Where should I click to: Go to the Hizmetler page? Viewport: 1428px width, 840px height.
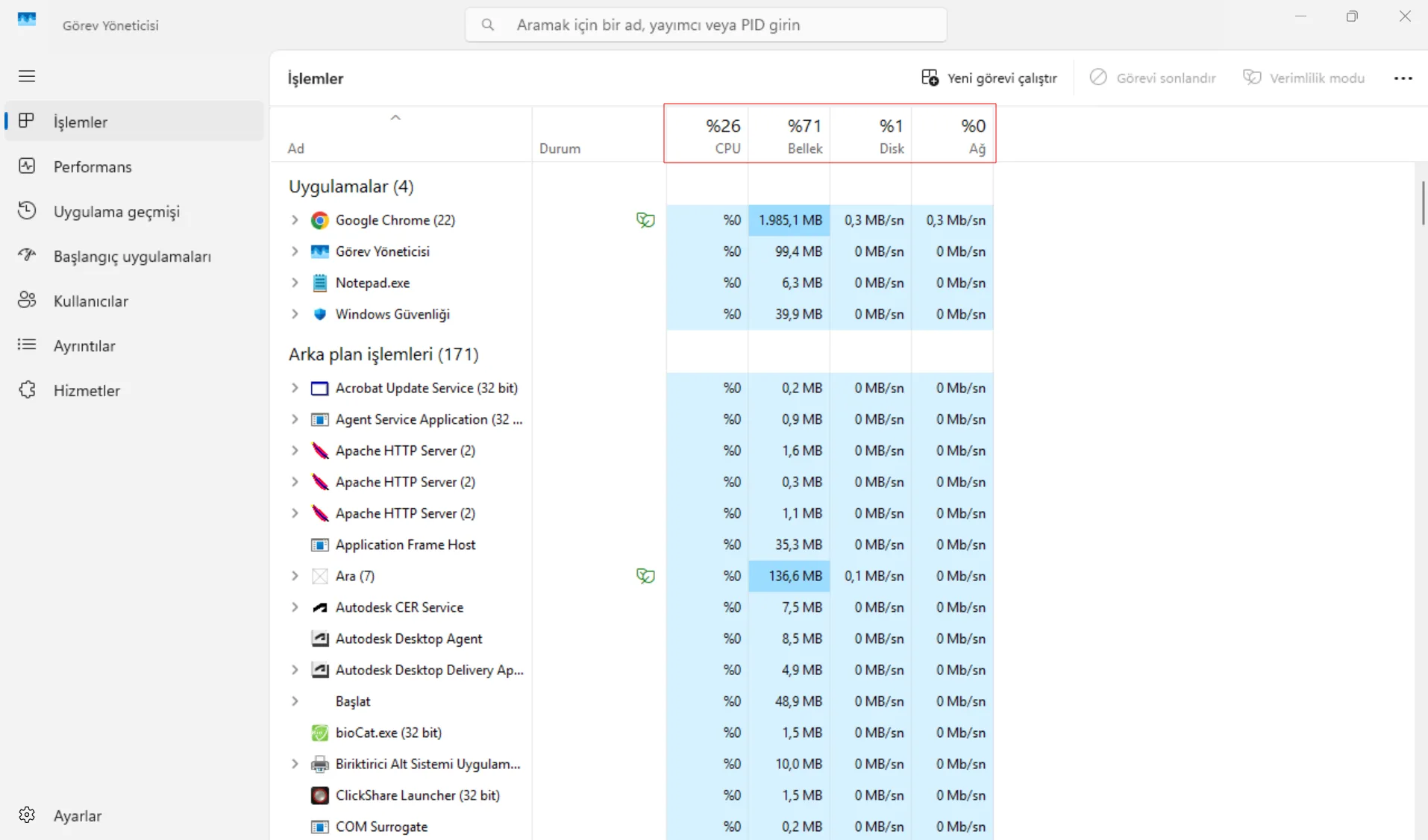[x=87, y=390]
